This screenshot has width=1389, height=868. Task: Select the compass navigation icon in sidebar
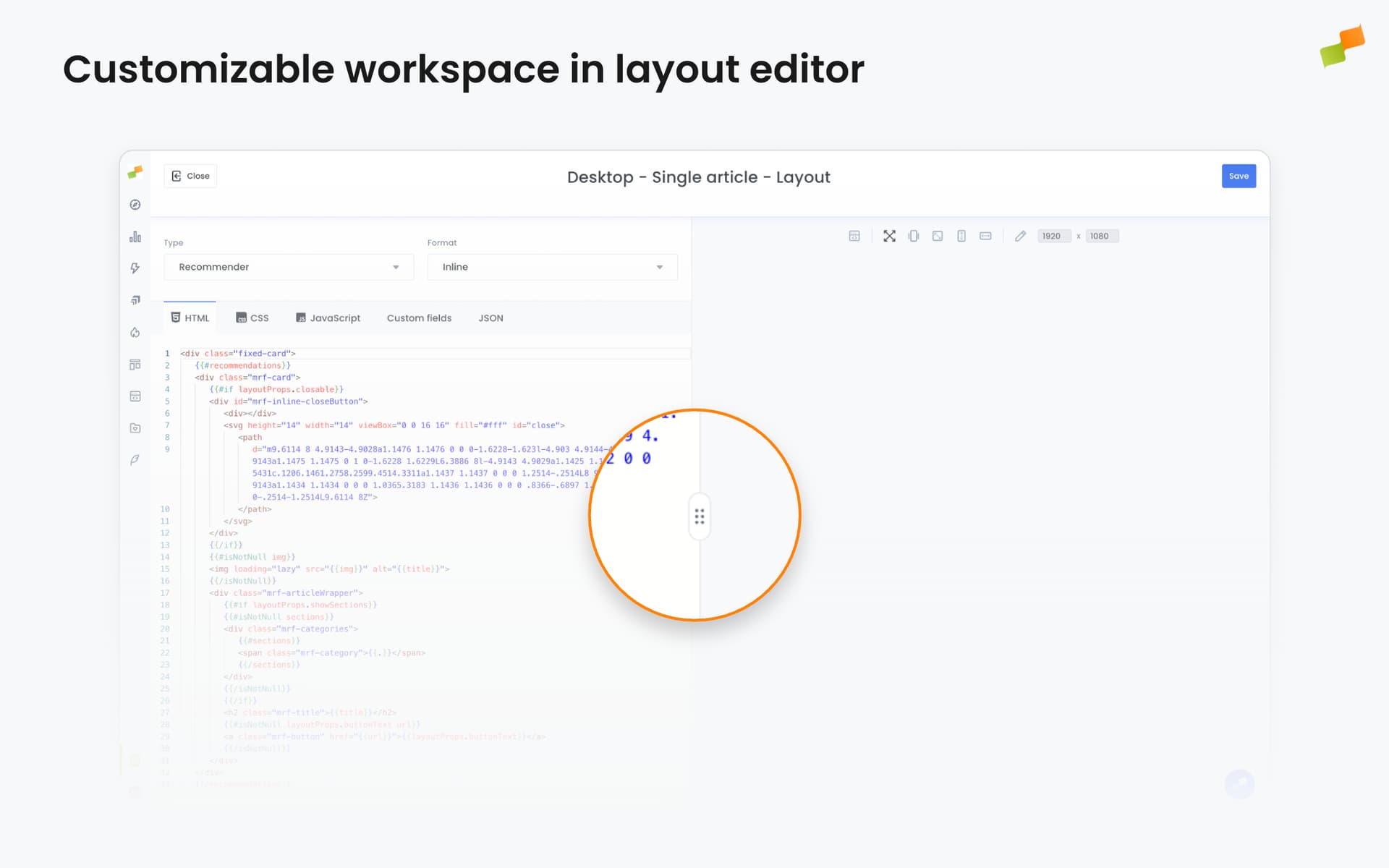coord(135,205)
